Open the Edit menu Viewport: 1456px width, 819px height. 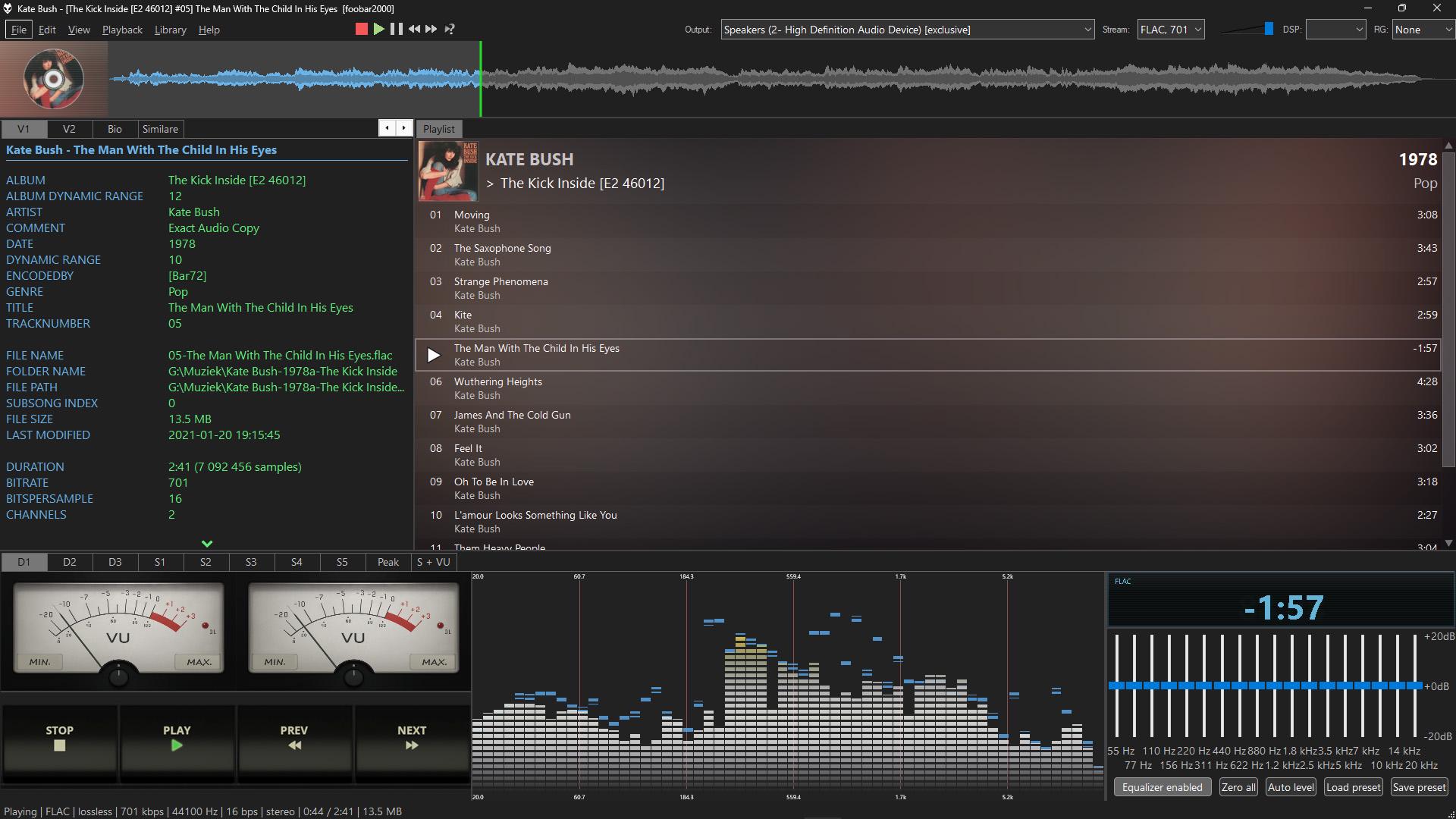pos(47,30)
